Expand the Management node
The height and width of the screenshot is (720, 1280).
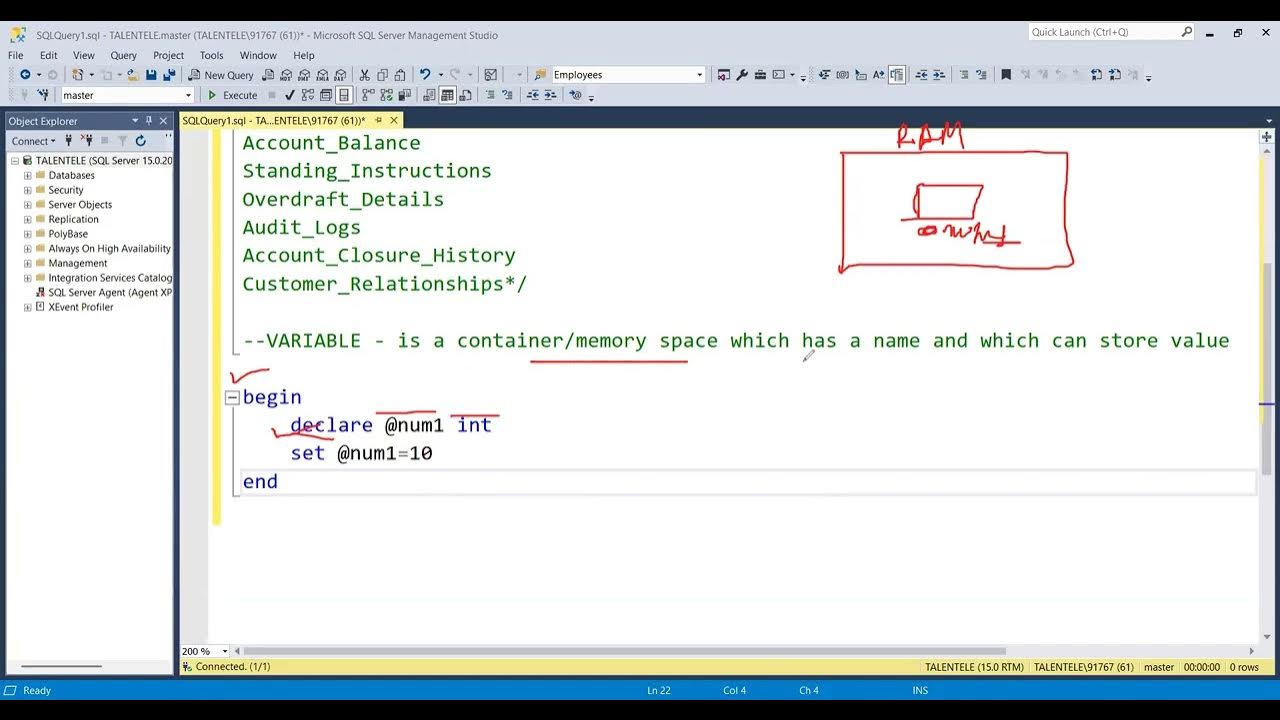(28, 263)
